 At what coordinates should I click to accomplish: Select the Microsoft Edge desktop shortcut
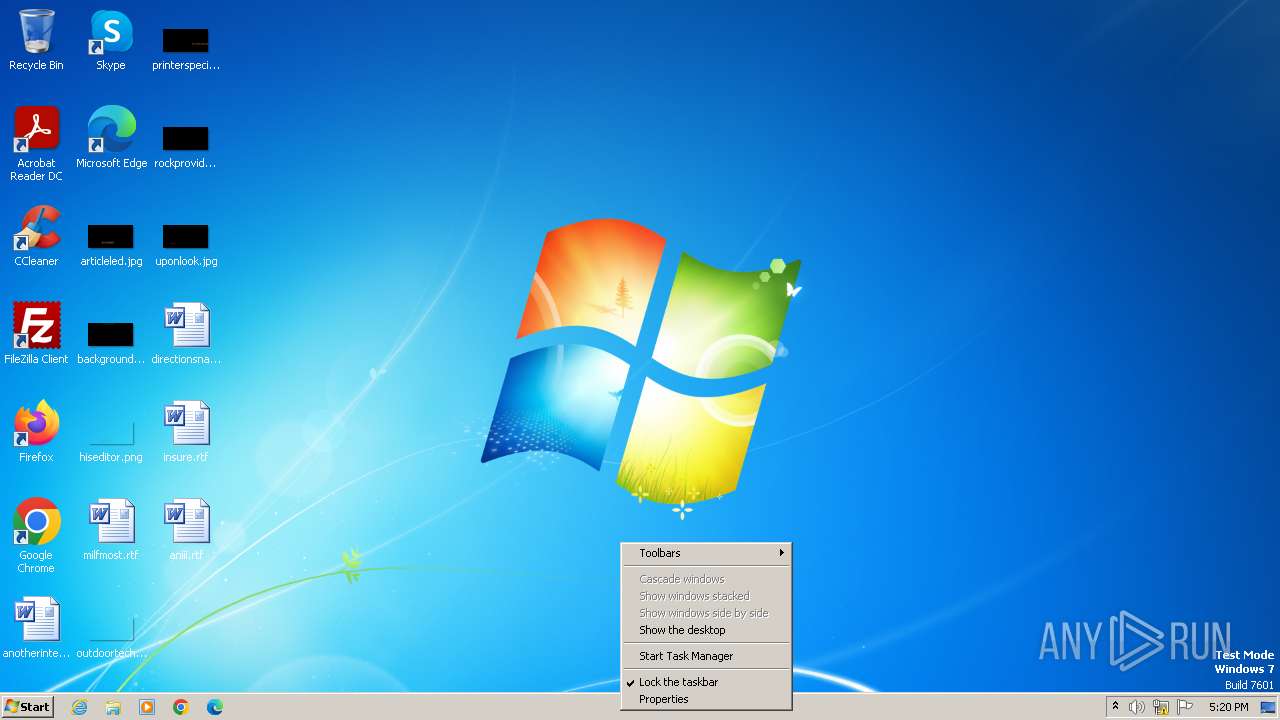pos(111,138)
